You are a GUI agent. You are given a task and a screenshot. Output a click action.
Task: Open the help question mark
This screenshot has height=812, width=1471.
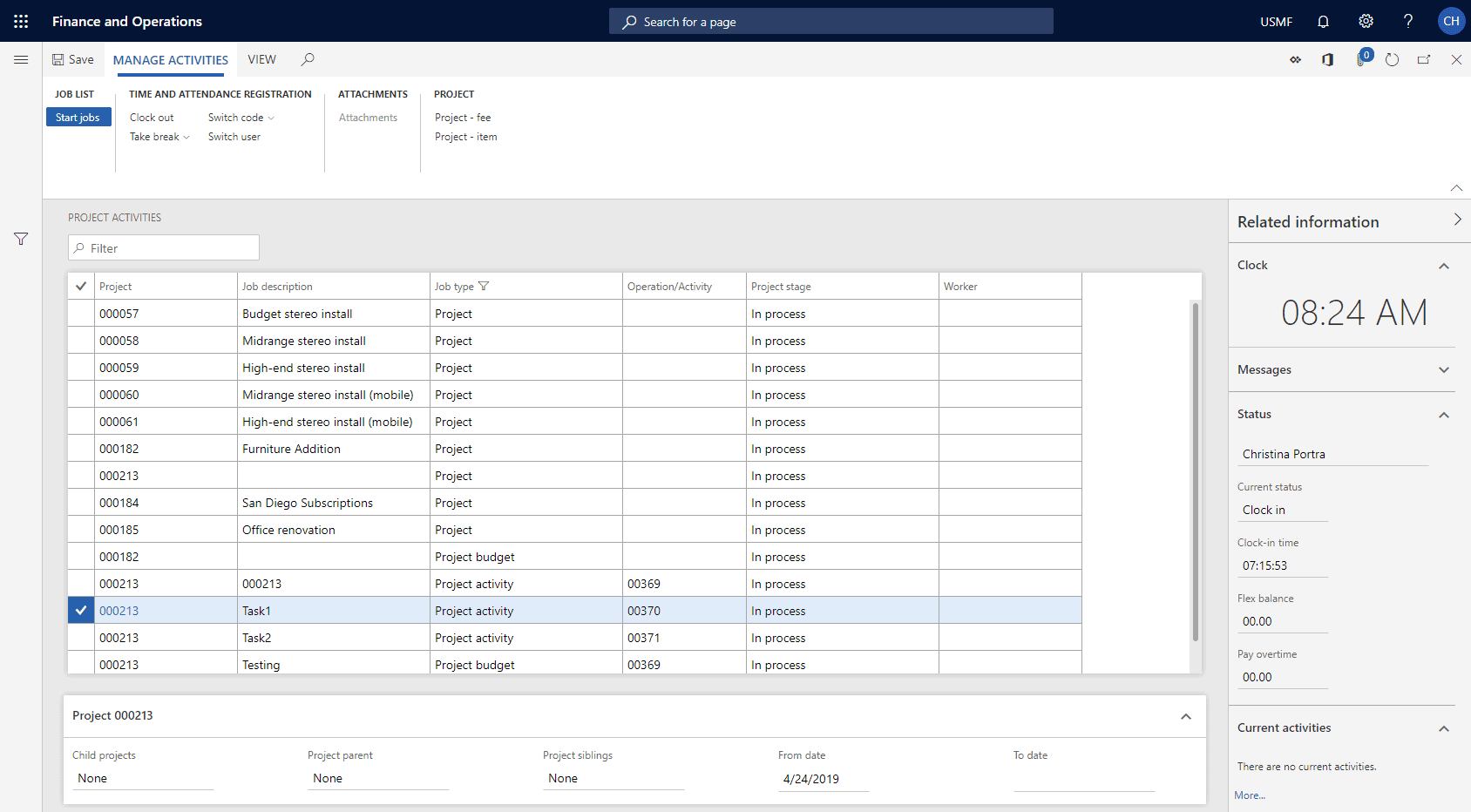pyautogui.click(x=1408, y=21)
